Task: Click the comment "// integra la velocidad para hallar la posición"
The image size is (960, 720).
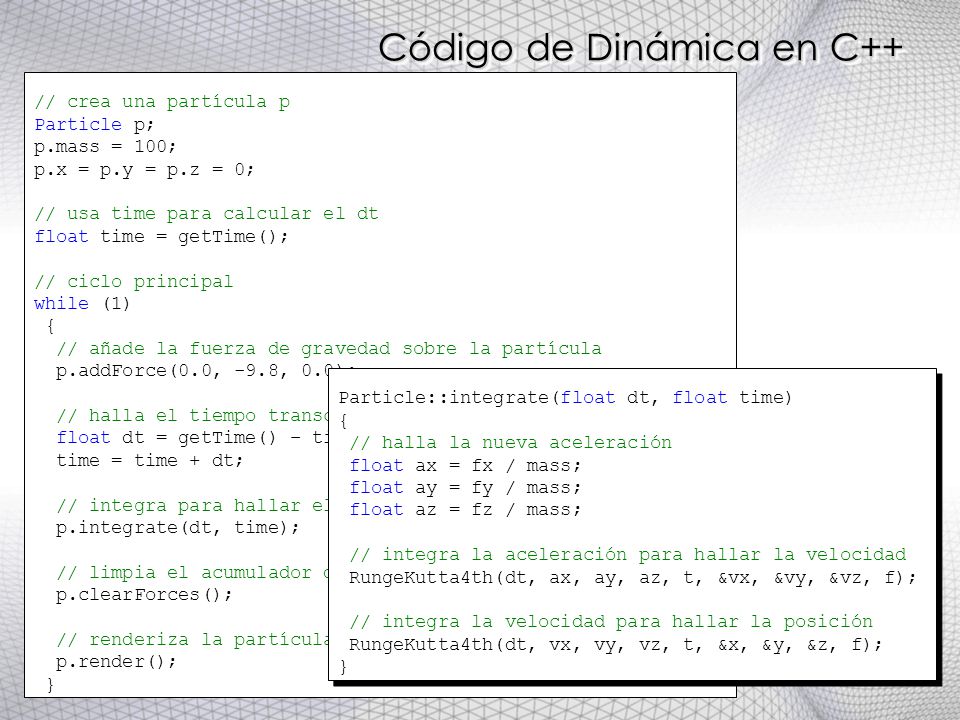Action: click(x=611, y=621)
